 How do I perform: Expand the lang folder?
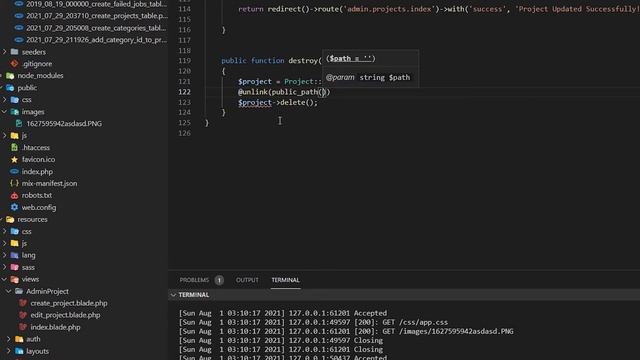pyautogui.click(x=5, y=255)
